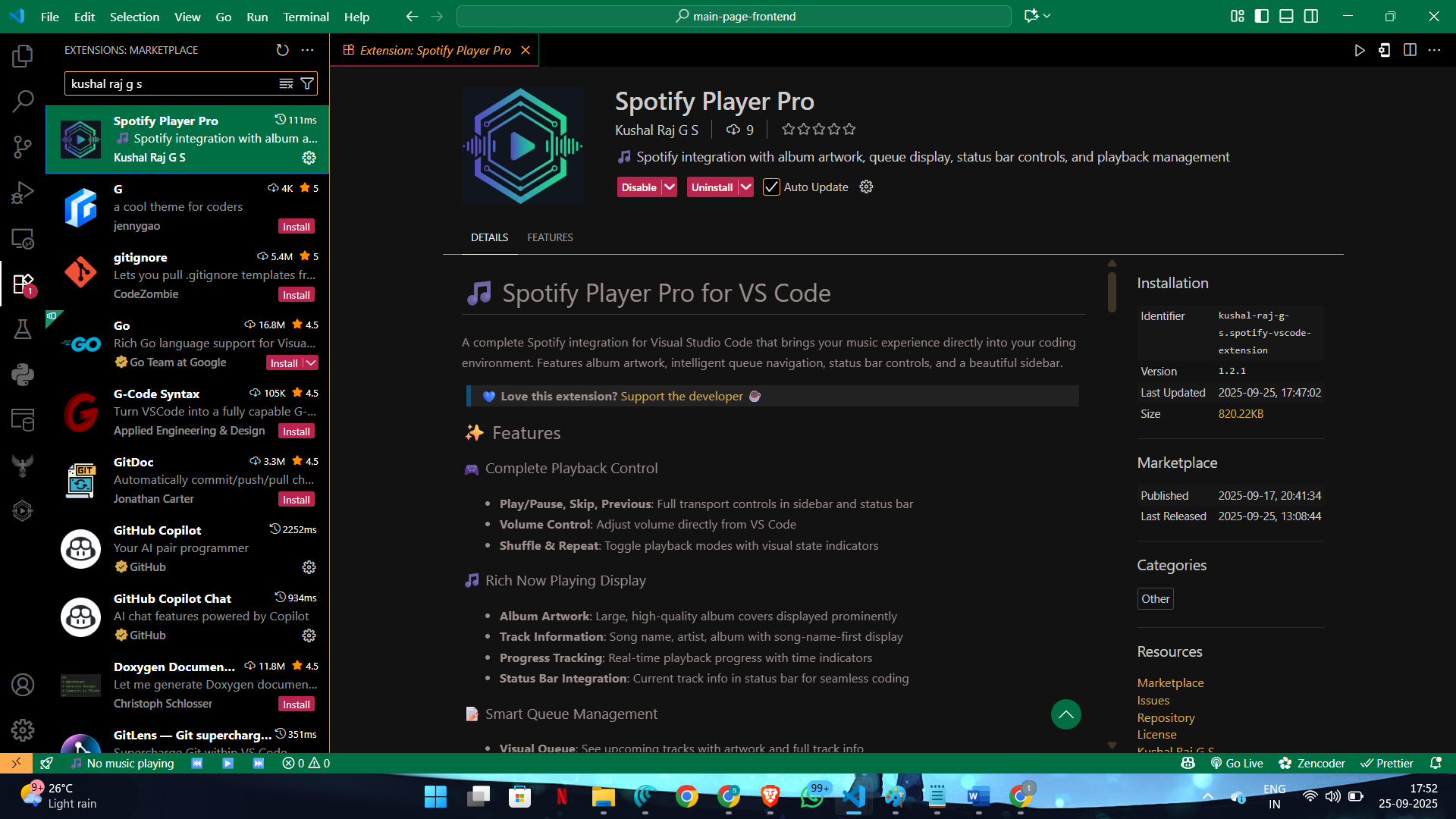Play previous track in status bar
This screenshot has width=1456, height=819.
point(197,764)
